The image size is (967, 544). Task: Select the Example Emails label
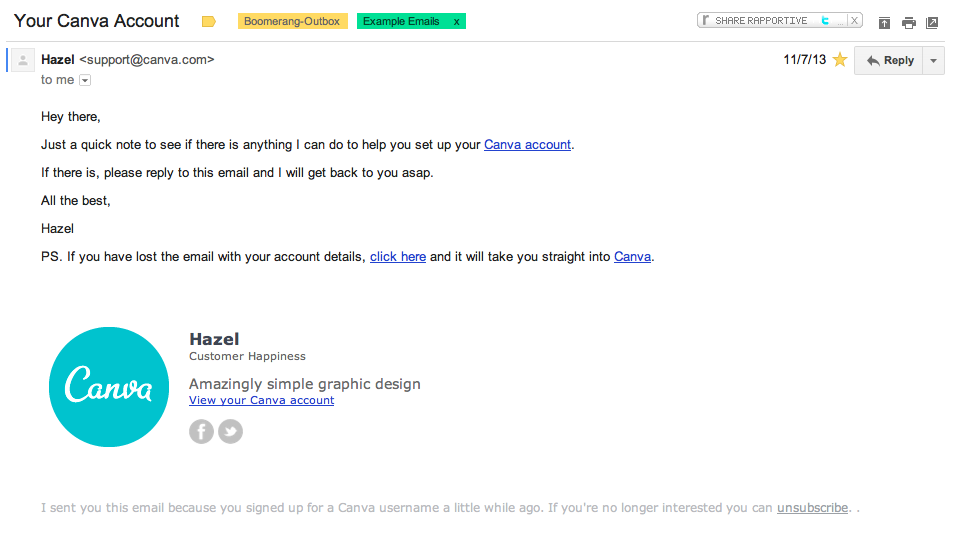tap(401, 21)
